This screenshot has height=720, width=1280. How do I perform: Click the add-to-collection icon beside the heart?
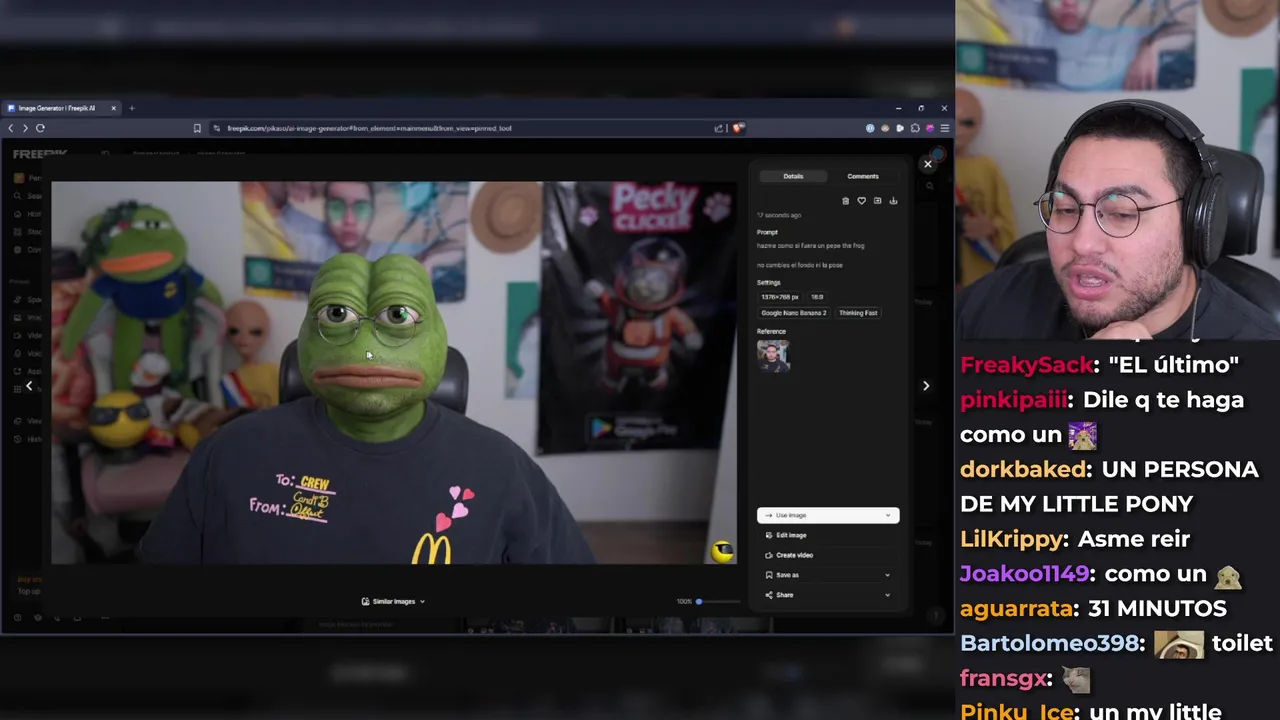(x=877, y=201)
